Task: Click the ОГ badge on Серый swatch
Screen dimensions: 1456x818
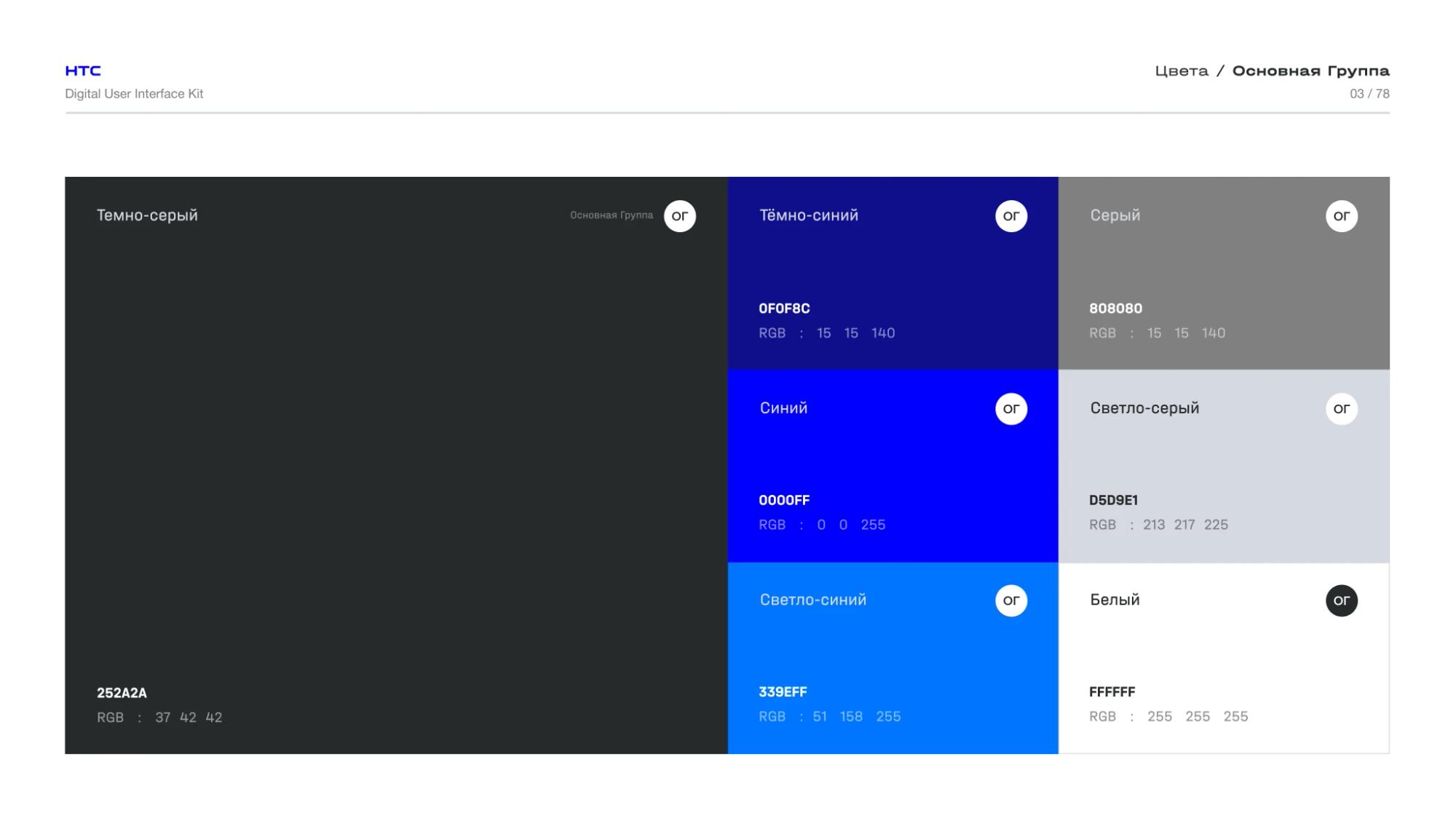Action: coord(1342,216)
